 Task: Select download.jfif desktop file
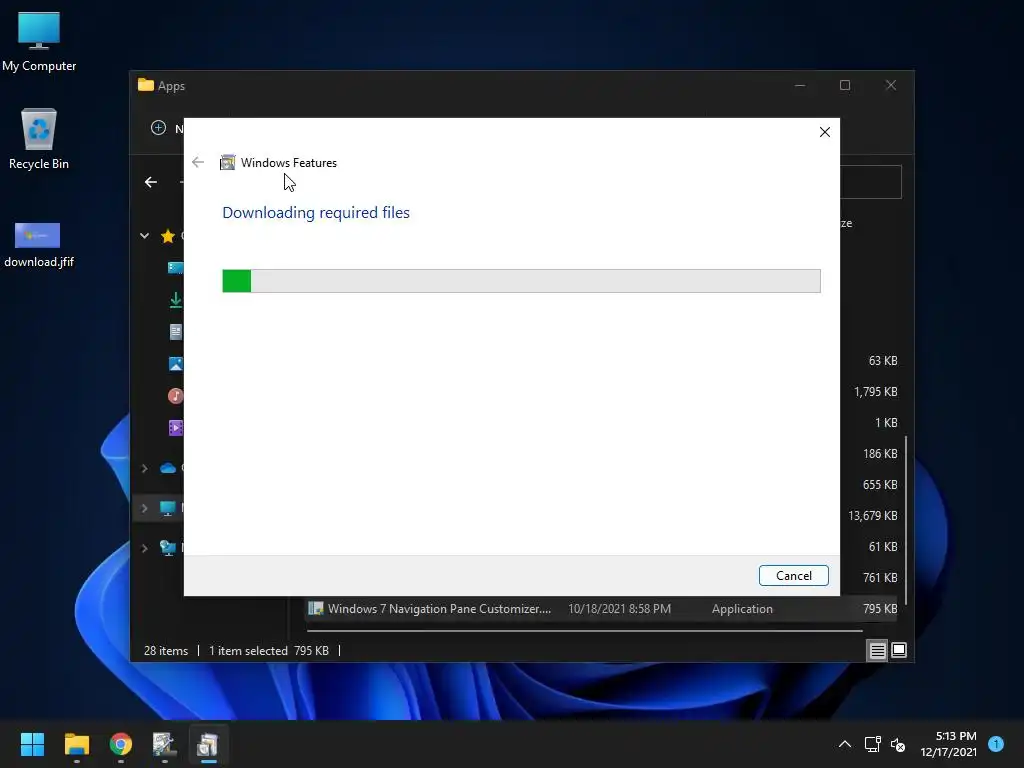click(x=39, y=245)
